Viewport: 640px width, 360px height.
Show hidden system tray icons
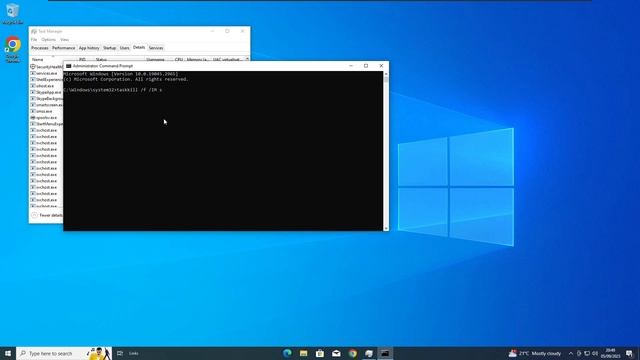click(x=571, y=353)
